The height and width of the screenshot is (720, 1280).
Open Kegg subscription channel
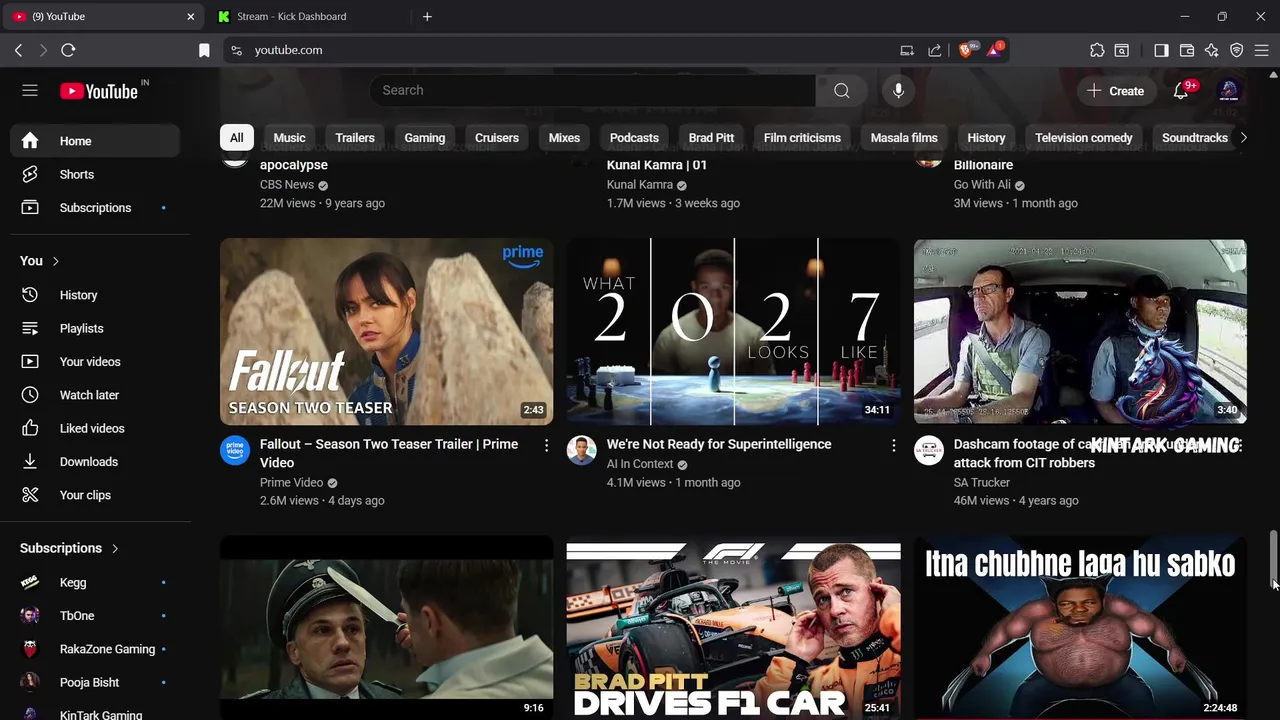pos(95,582)
